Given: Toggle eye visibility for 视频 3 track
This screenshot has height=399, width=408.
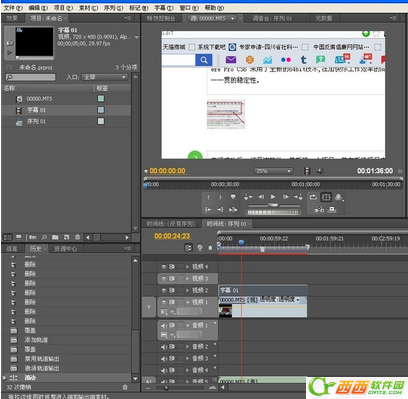Looking at the screenshot, I should click(164, 278).
